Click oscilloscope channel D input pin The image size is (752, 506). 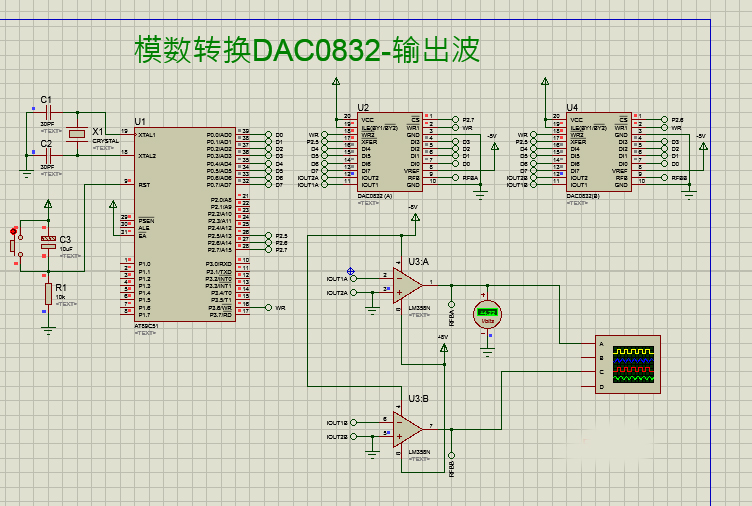pos(589,387)
